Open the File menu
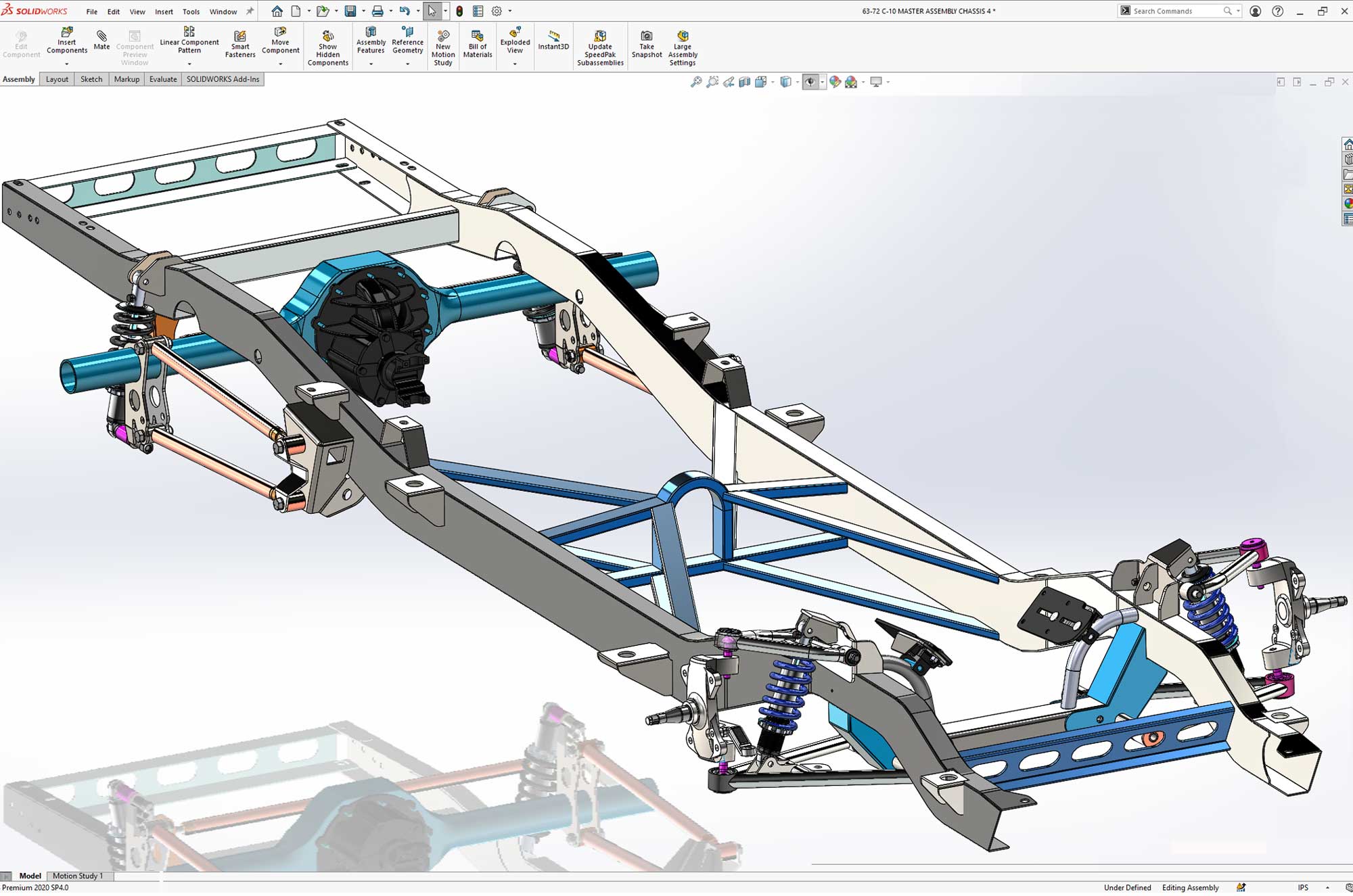The image size is (1353, 896). click(92, 11)
